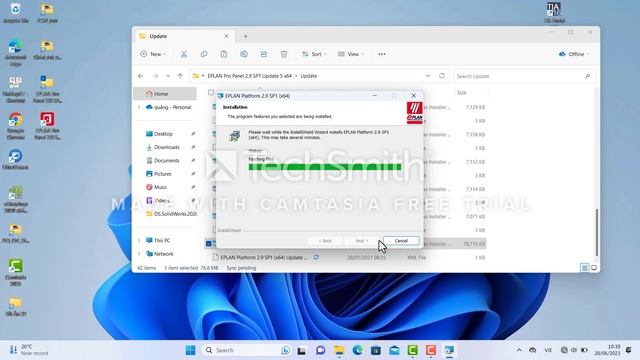Viewport: 640px width, 360px height.
Task: Click the Paste clipboard icon in Explorer toolbar
Action: coord(224,54)
